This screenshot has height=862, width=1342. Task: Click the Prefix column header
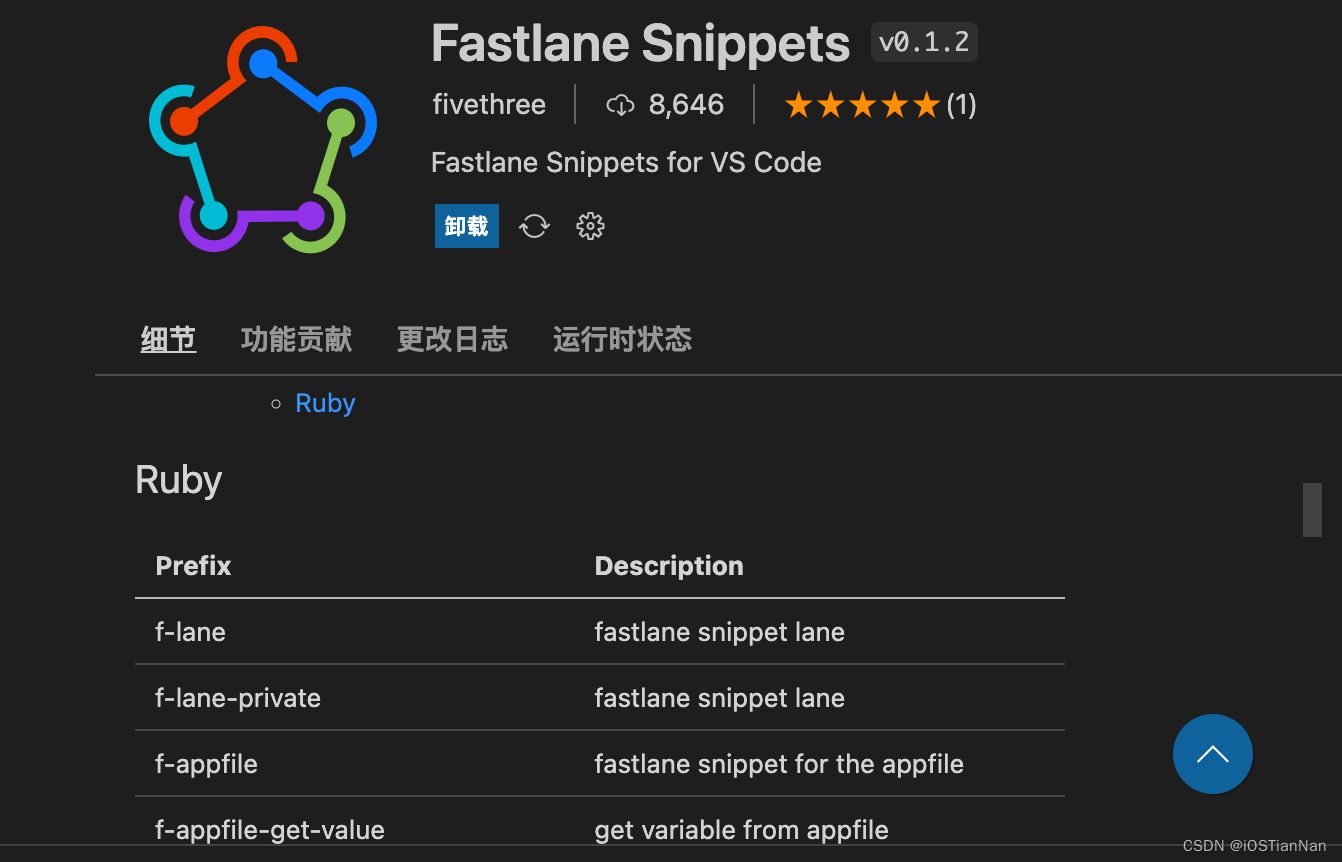(193, 566)
